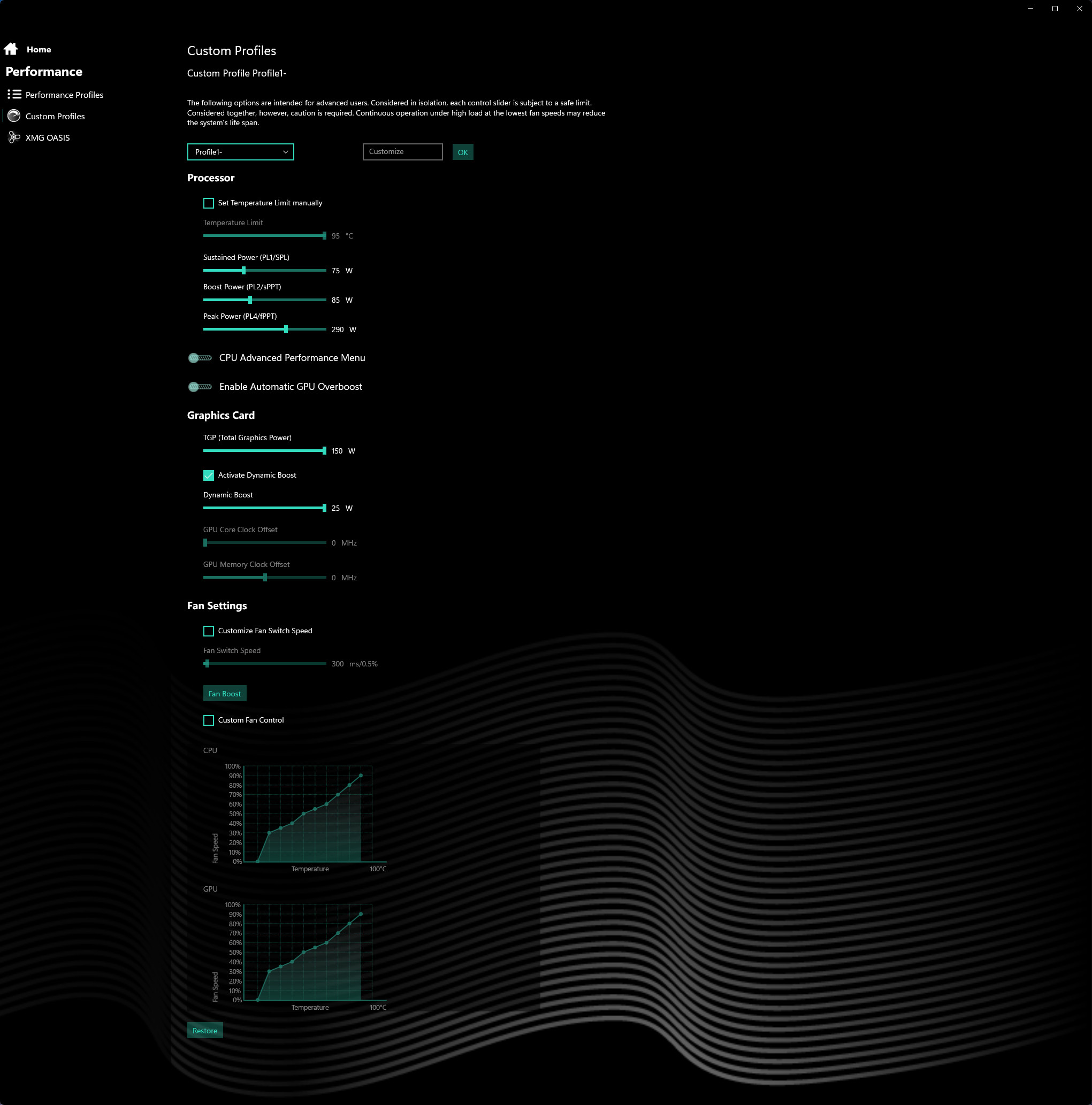
Task: Click the Sustained Power PL1 slider handle
Action: click(243, 271)
